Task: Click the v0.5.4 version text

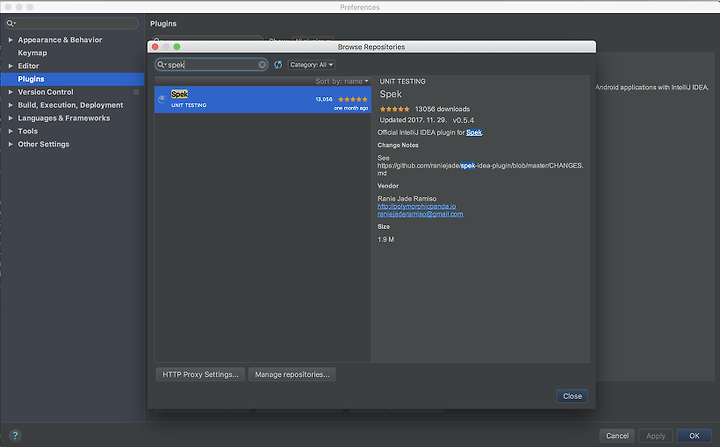Action: tap(463, 120)
